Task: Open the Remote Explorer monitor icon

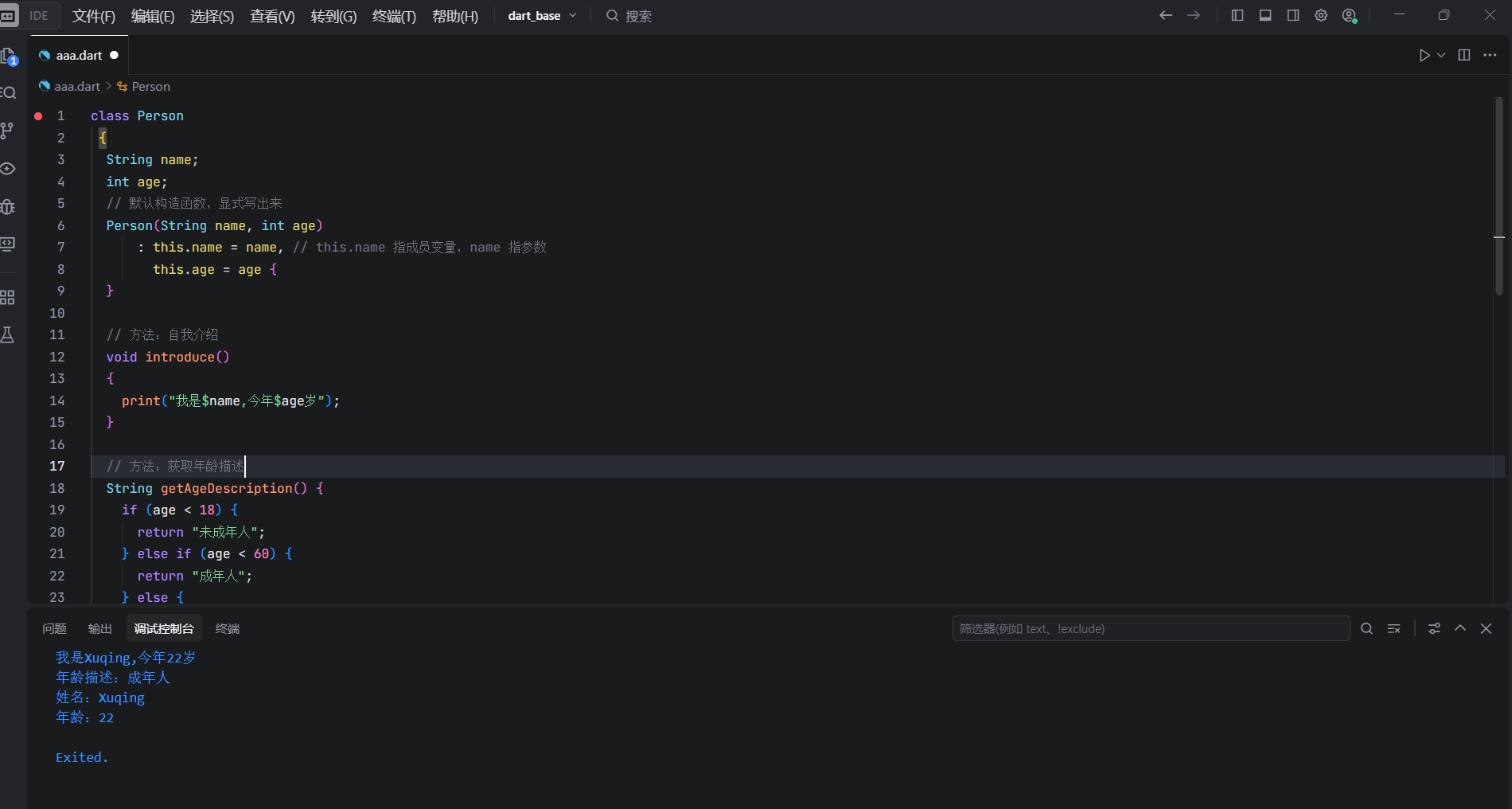Action: (8, 244)
